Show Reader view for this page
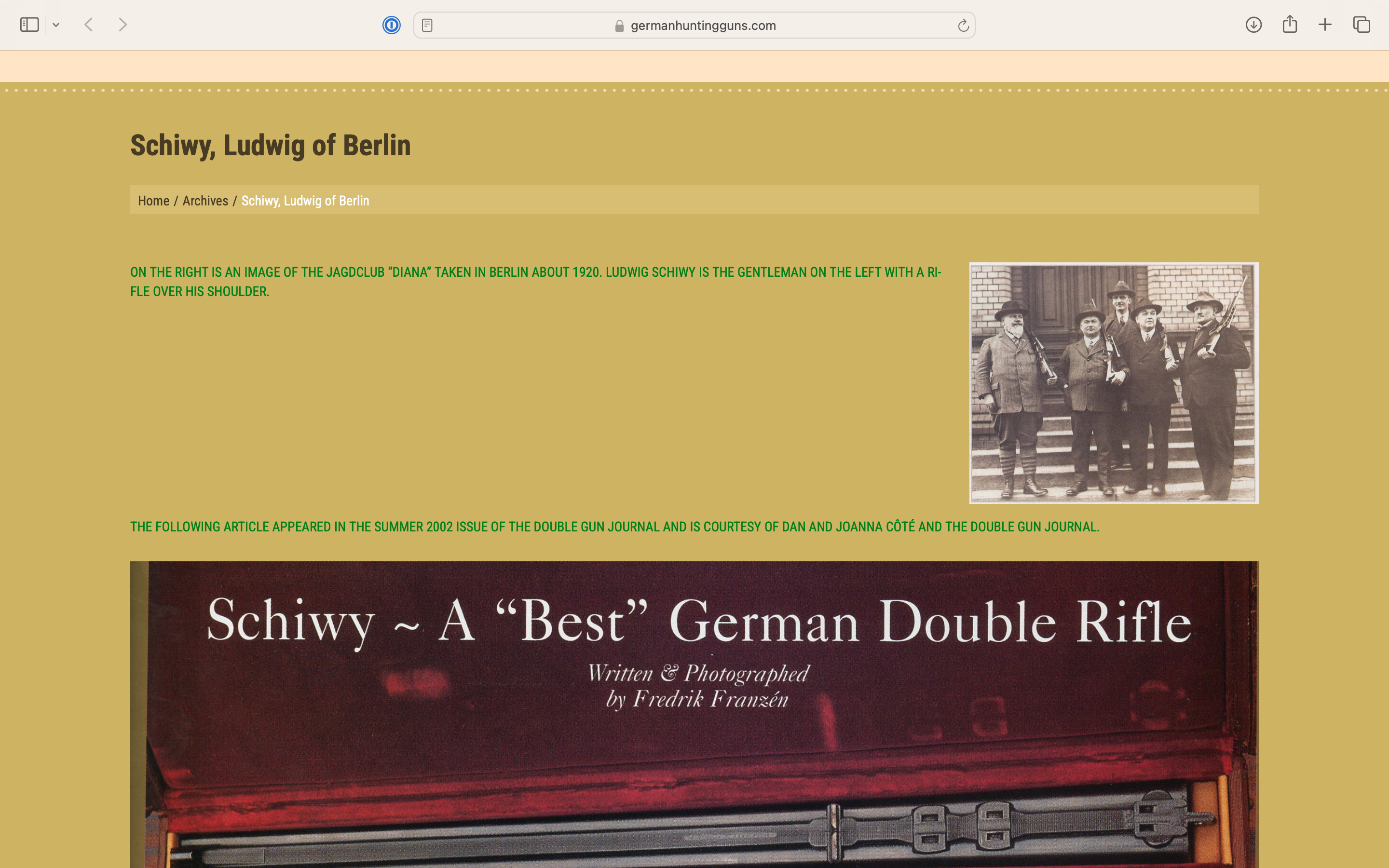This screenshot has height=868, width=1389. tap(427, 25)
